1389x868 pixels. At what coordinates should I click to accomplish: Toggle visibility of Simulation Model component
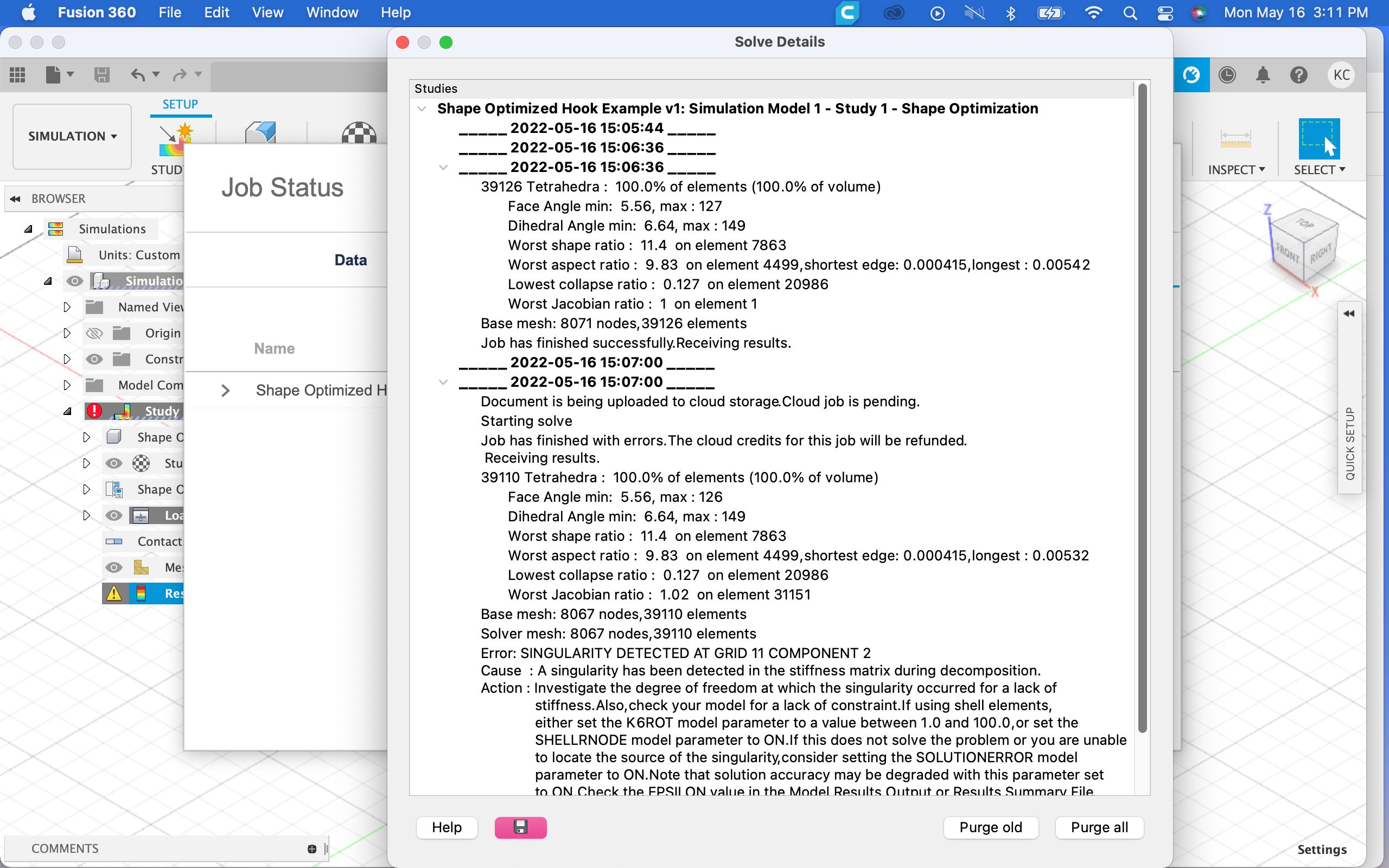pos(75,282)
